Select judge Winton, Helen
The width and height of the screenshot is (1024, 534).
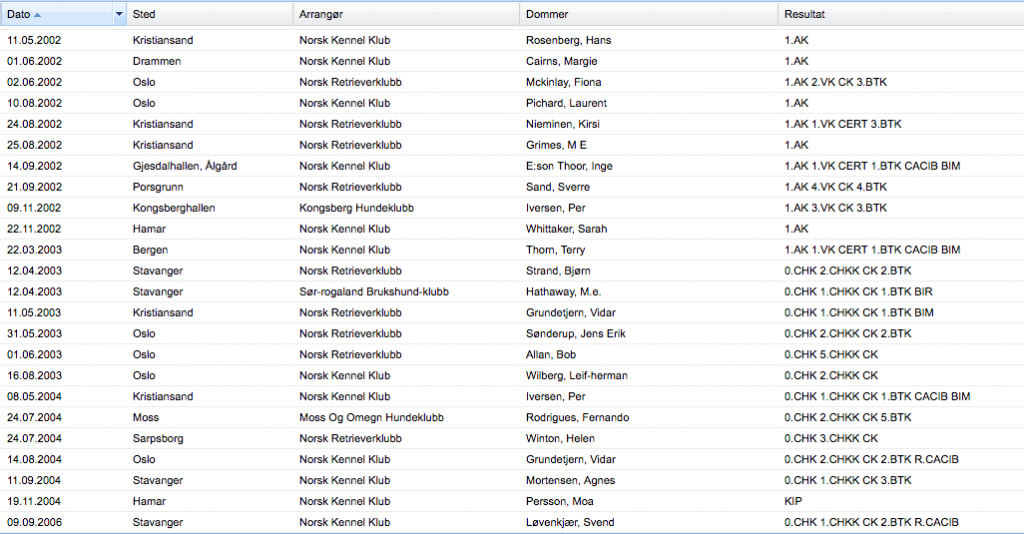click(560, 438)
